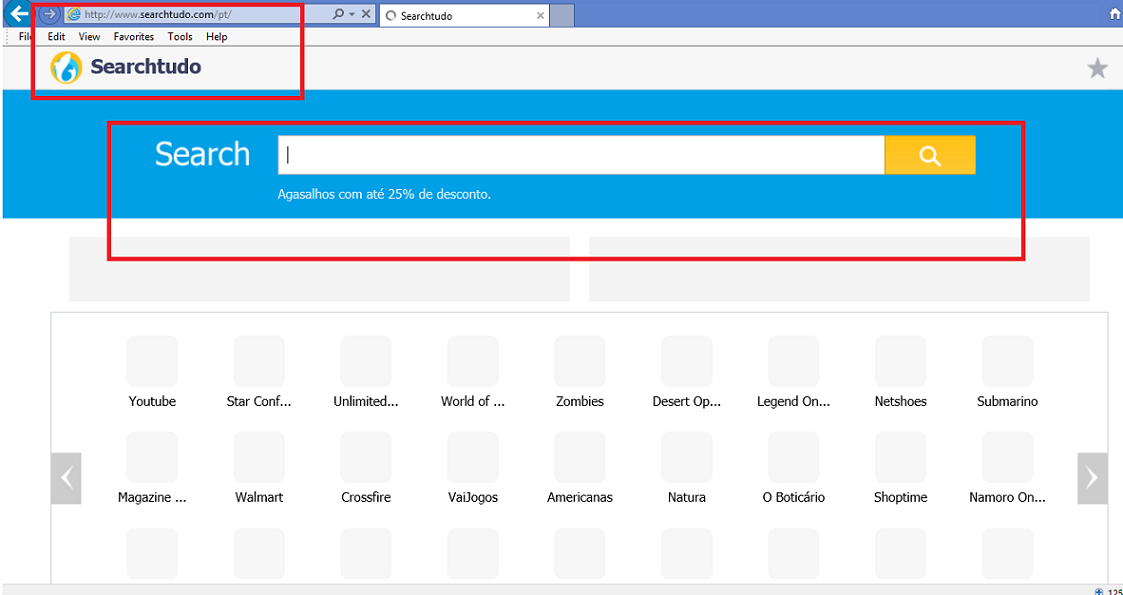Image resolution: width=1123 pixels, height=595 pixels.
Task: Stop loading with the X button
Action: pyautogui.click(x=366, y=14)
